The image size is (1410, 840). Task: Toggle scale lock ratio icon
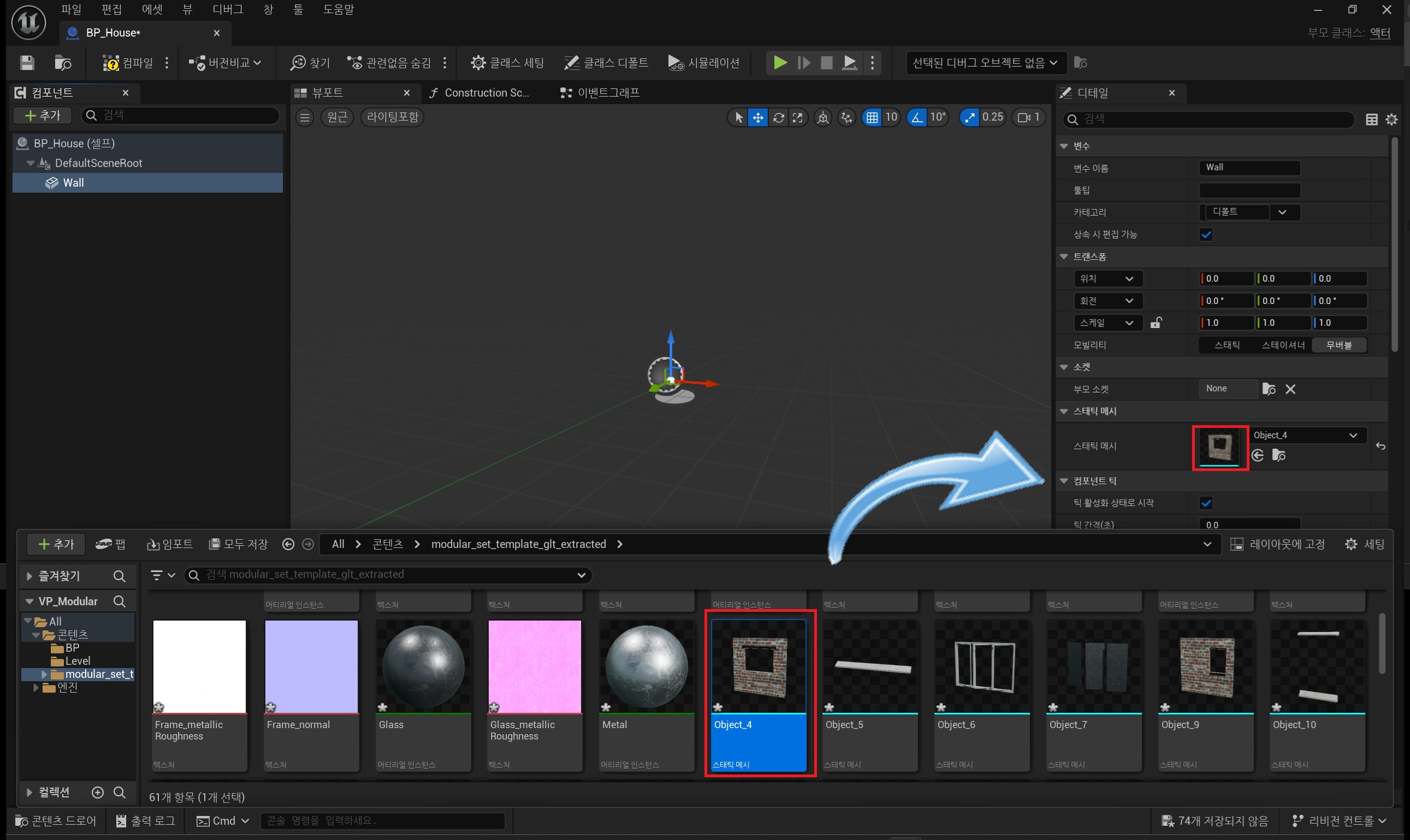click(1156, 323)
